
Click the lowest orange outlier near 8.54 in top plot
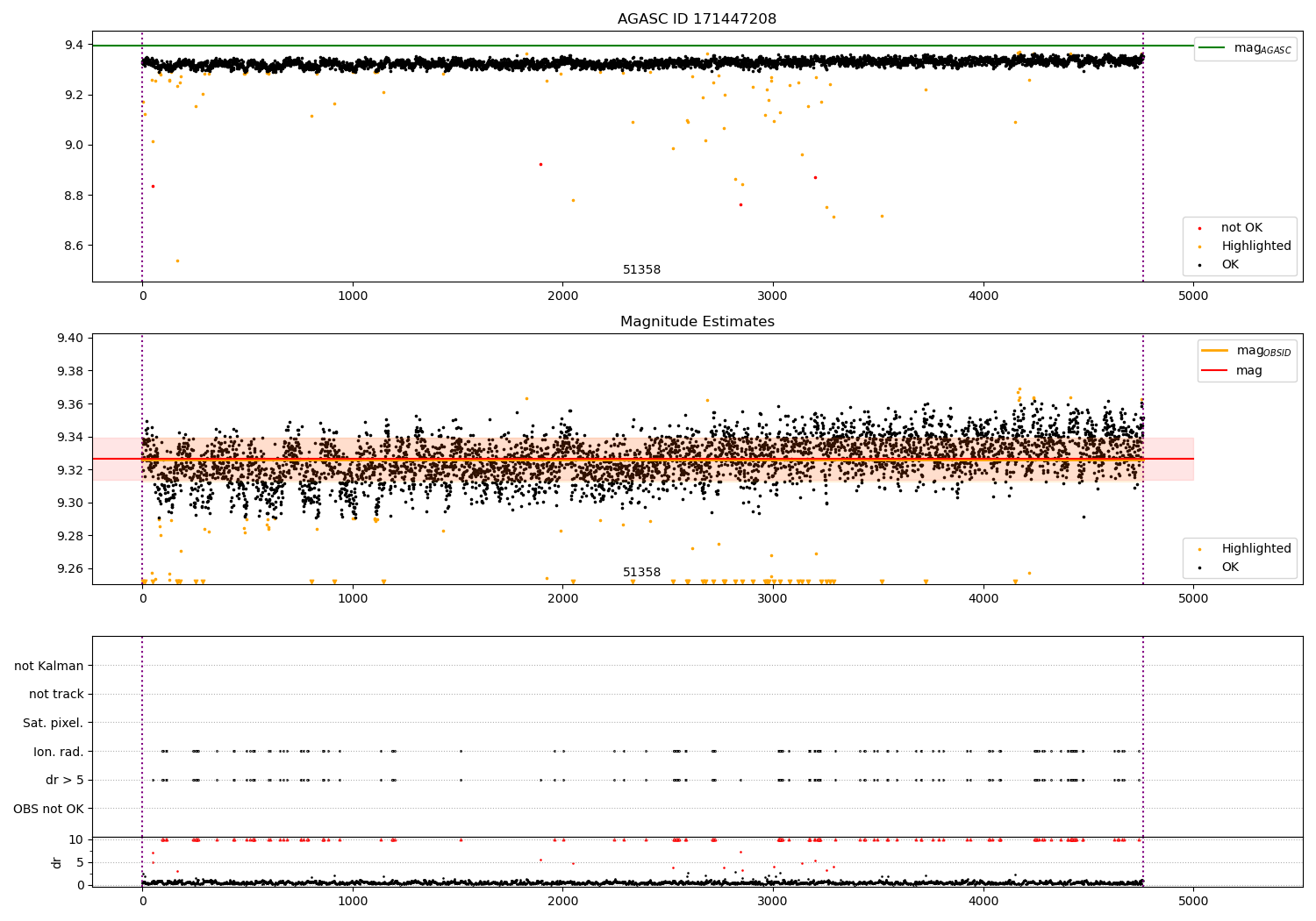pos(177,261)
